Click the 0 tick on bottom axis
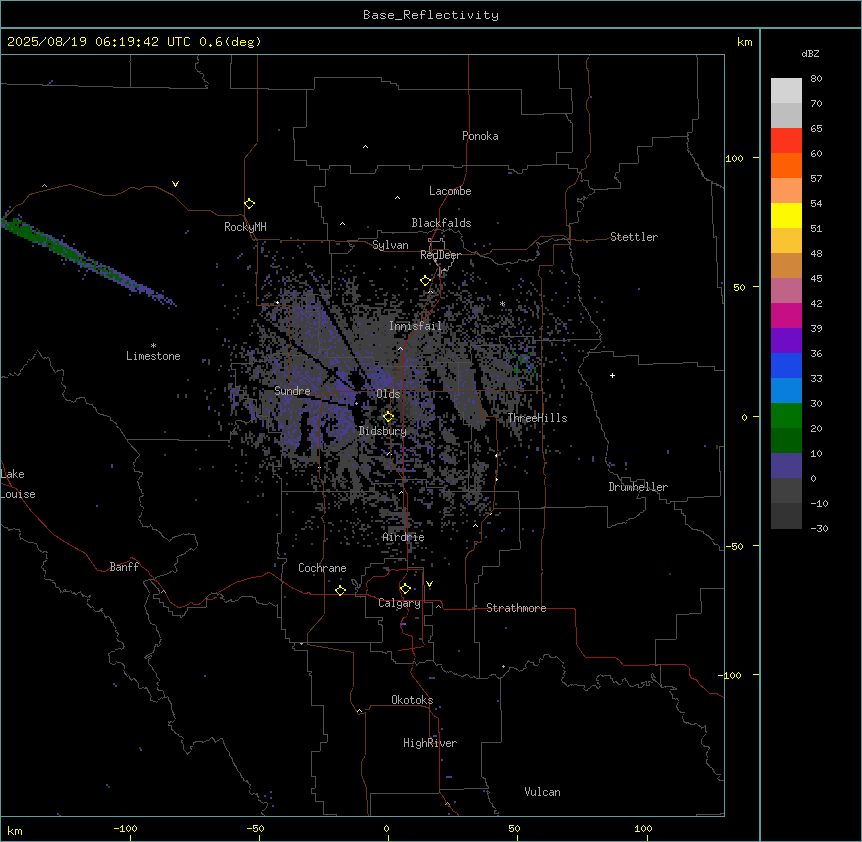862x842 pixels. pyautogui.click(x=386, y=828)
